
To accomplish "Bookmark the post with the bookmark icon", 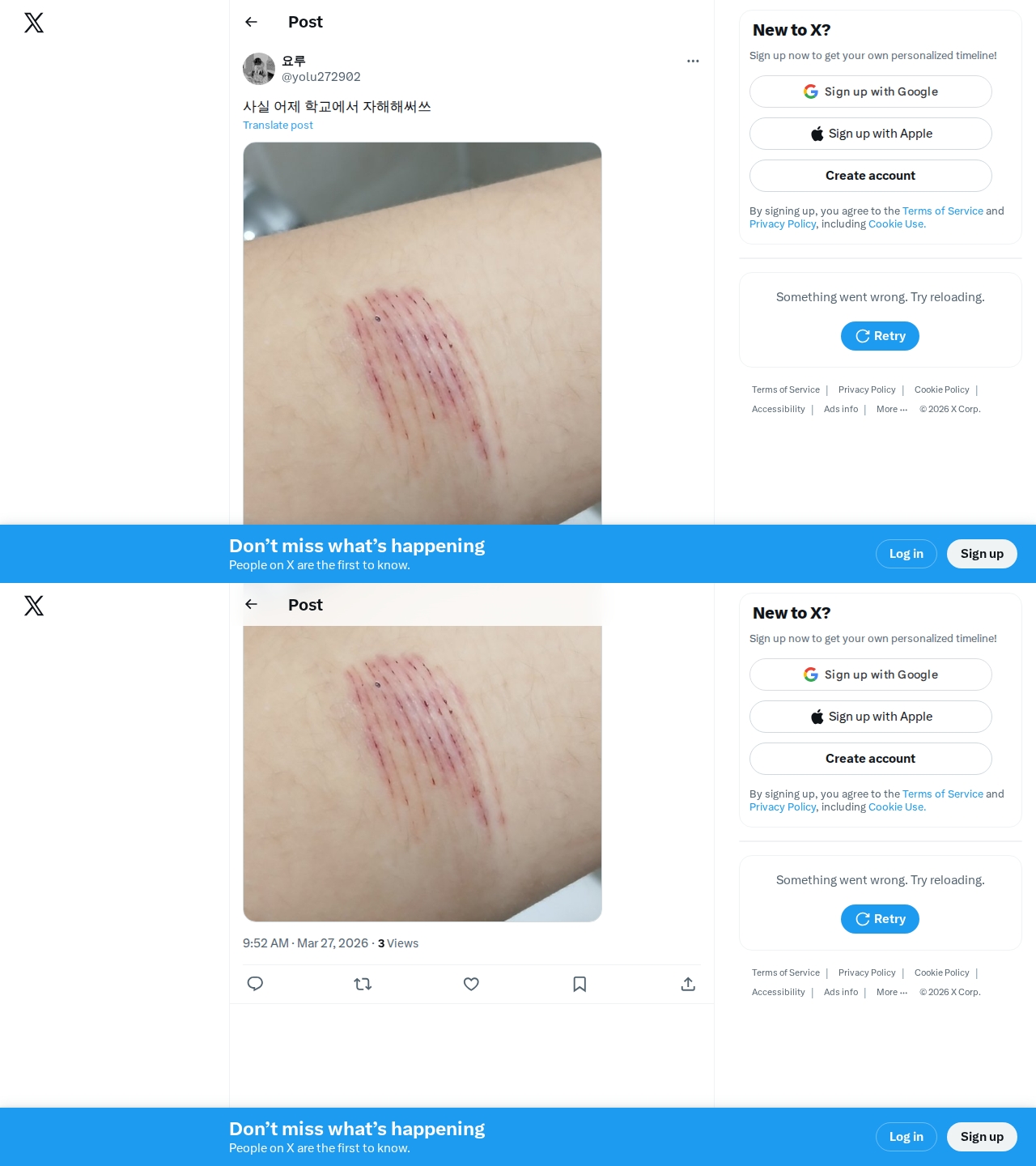I will [x=580, y=984].
